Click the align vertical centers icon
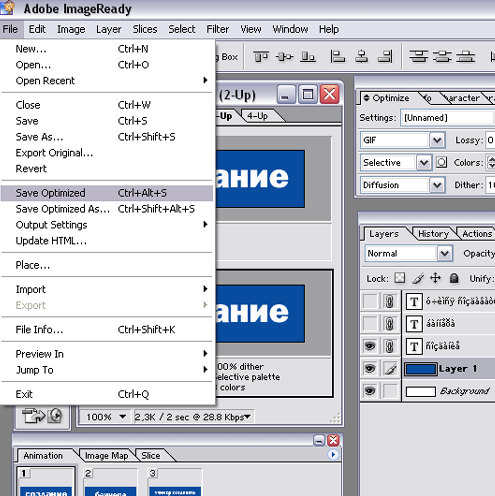The width and height of the screenshot is (495, 496). tap(284, 57)
